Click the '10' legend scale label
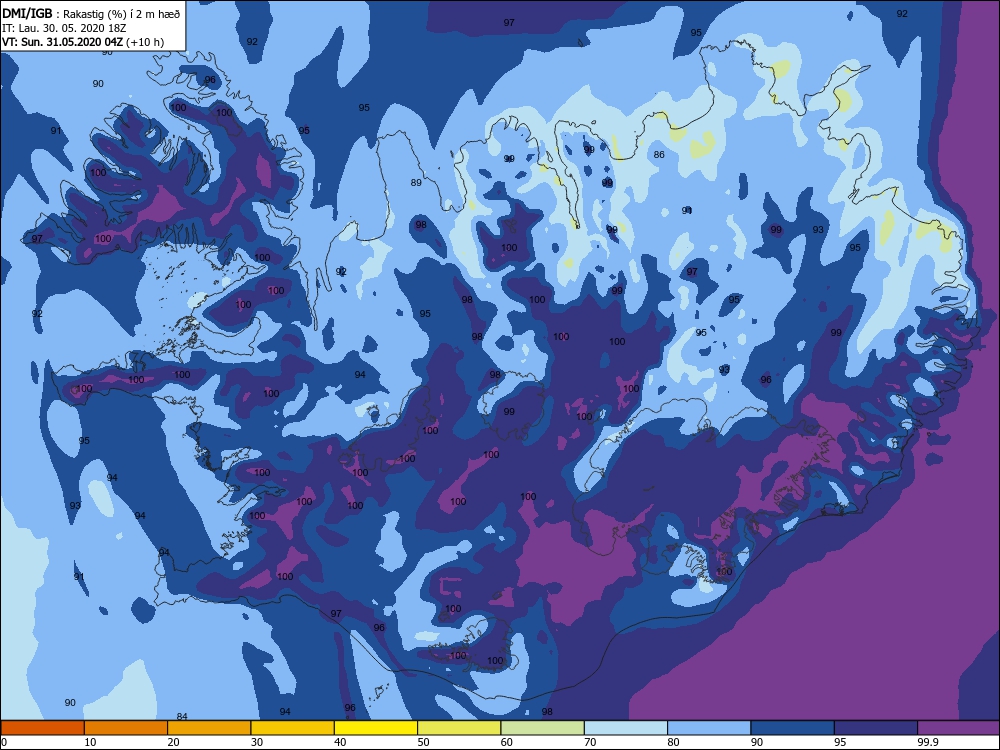Viewport: 1000px width, 750px height. [x=91, y=742]
